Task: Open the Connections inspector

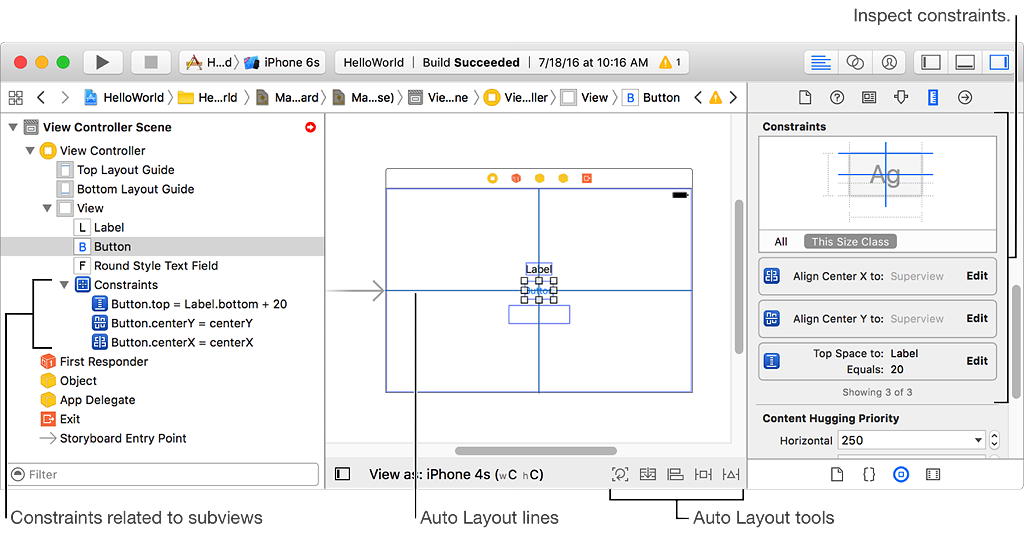Action: 965,97
